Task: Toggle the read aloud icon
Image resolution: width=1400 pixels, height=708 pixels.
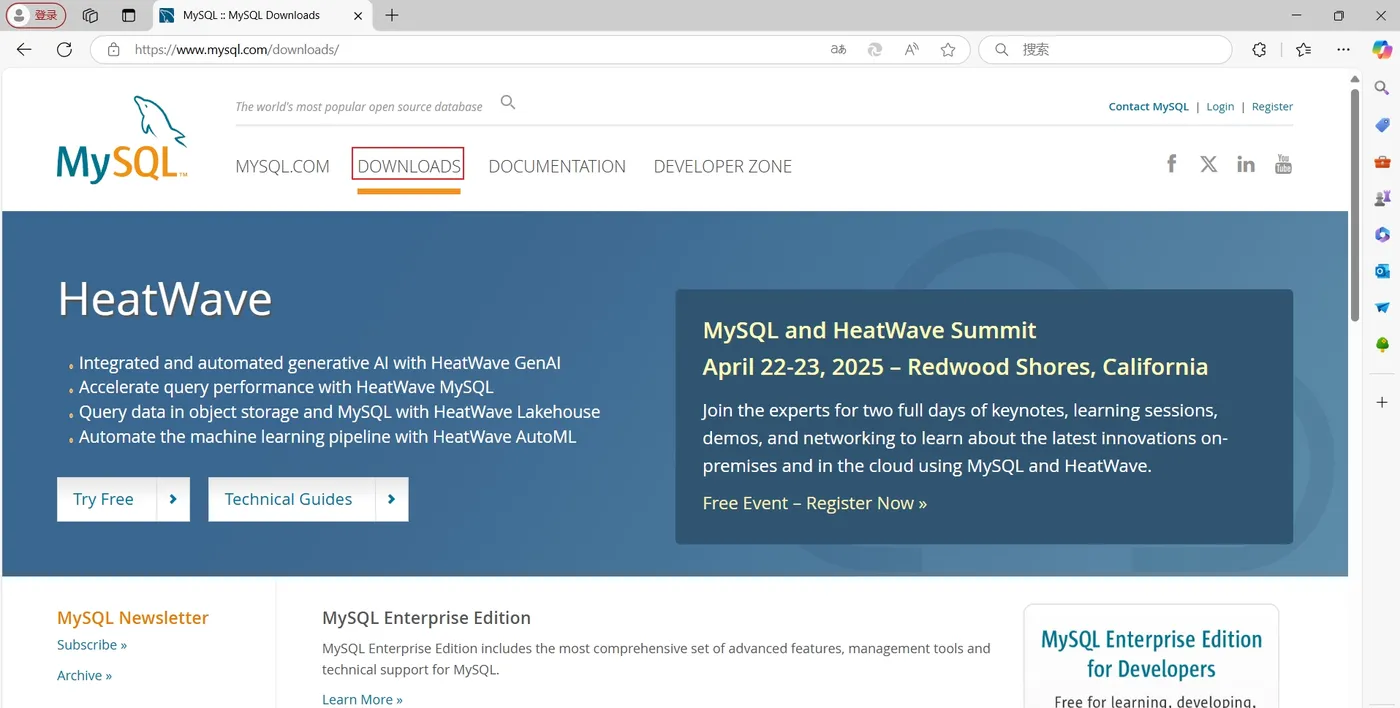Action: [x=911, y=49]
